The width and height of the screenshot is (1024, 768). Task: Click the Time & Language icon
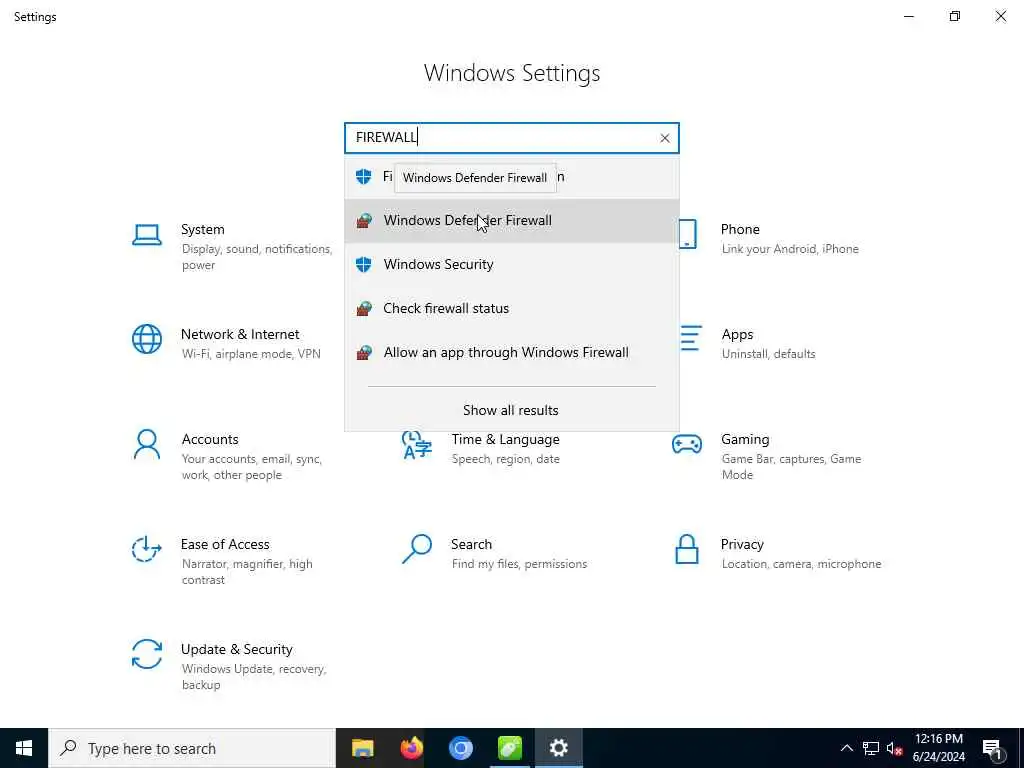417,445
